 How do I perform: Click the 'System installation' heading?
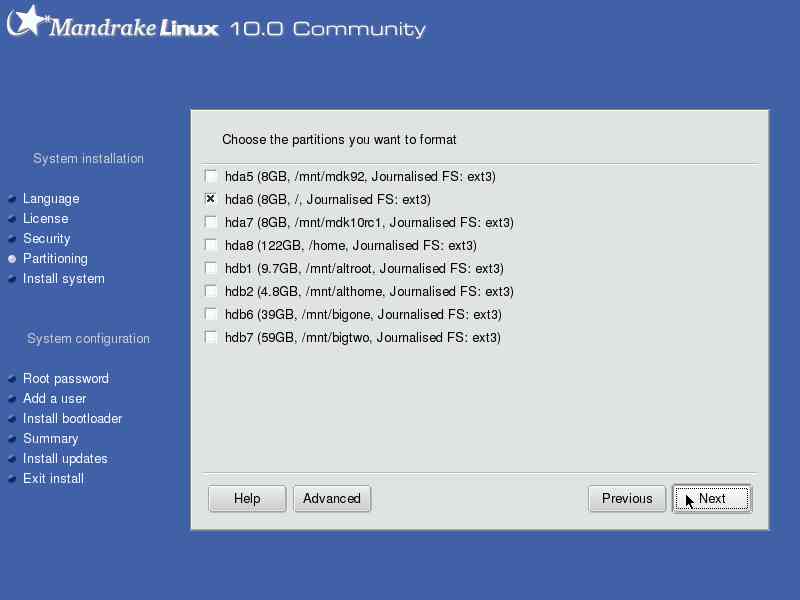pos(88,159)
